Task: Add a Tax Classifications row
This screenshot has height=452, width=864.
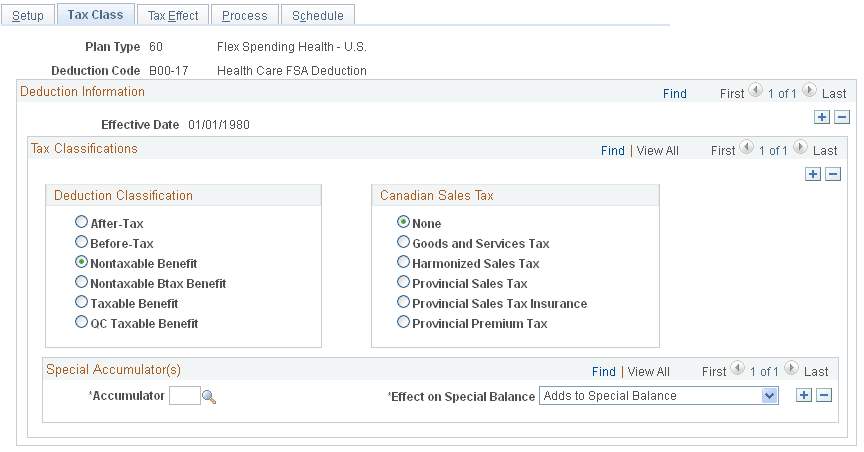Action: 813,174
